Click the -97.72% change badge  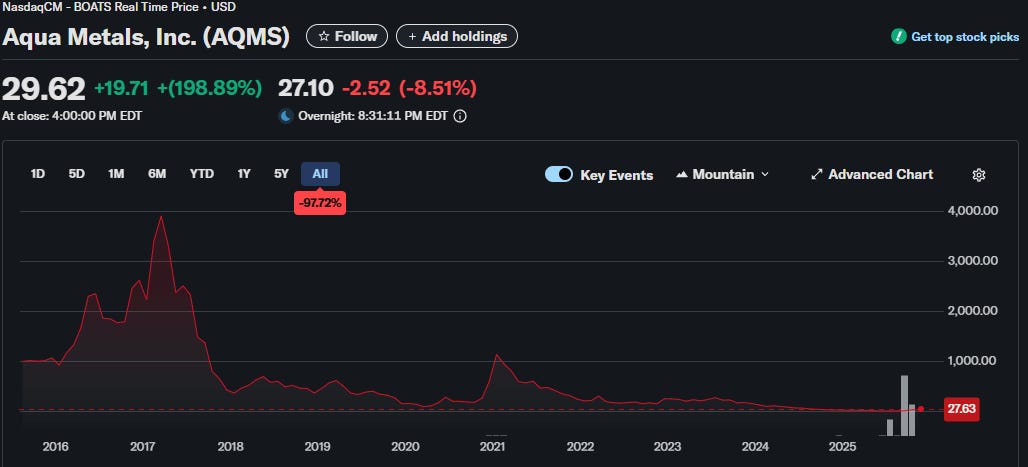point(320,203)
